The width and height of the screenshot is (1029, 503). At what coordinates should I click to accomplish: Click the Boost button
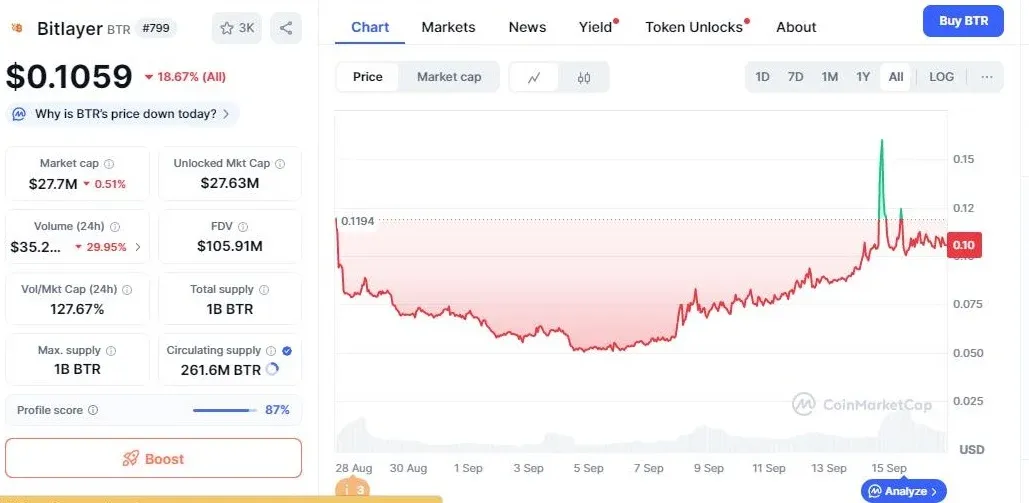154,458
